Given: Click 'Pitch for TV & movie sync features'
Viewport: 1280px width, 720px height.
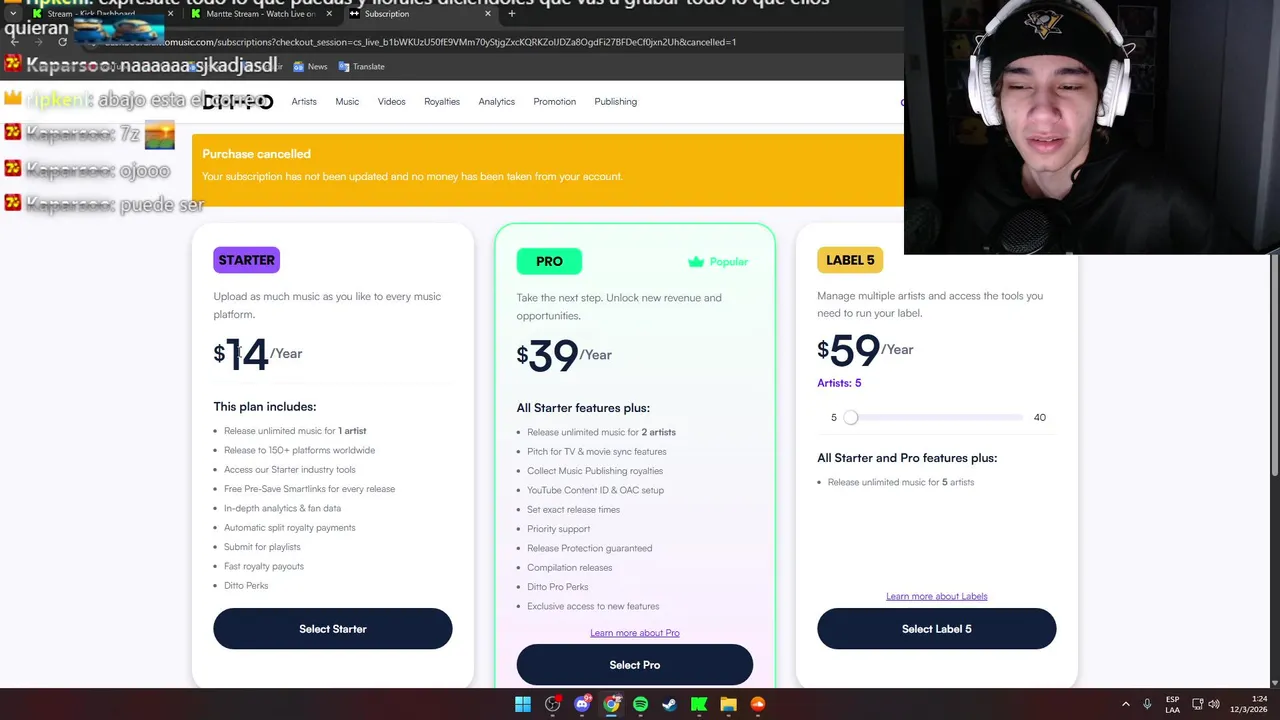Looking at the screenshot, I should [x=596, y=452].
